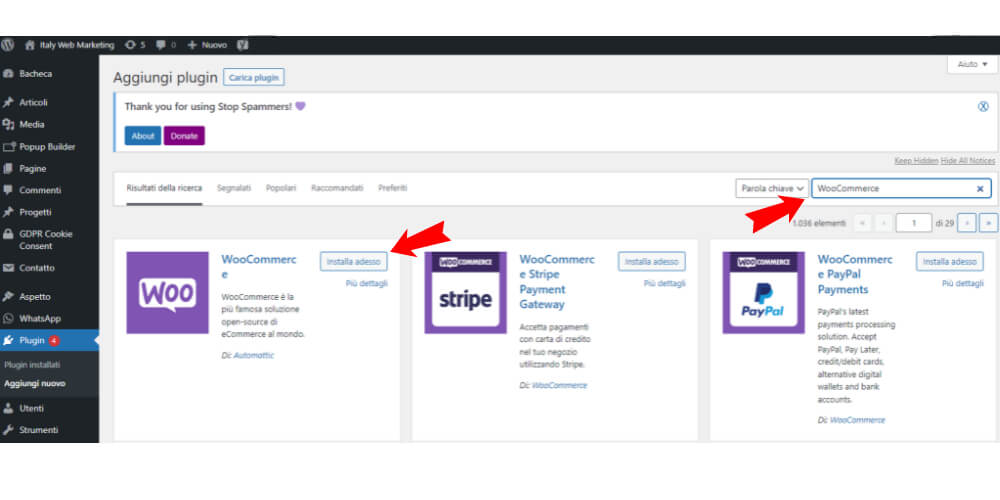
Task: Visit the Italy Web Marketing site home
Action: coord(70,45)
